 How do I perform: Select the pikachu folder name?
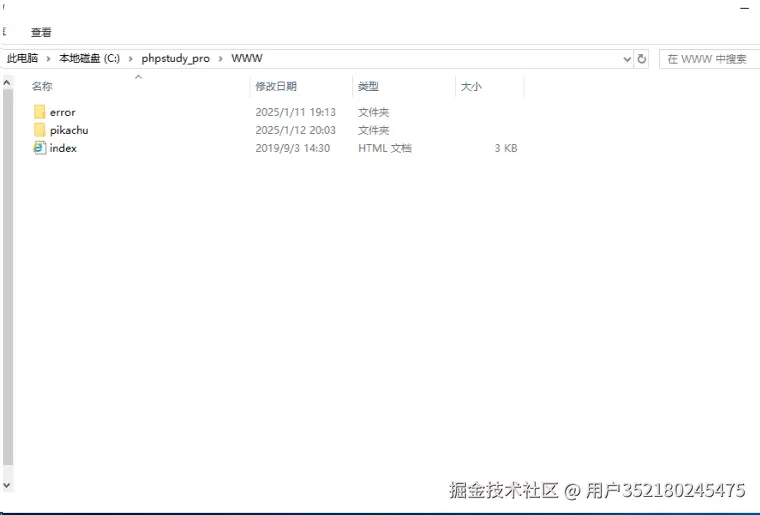point(69,130)
